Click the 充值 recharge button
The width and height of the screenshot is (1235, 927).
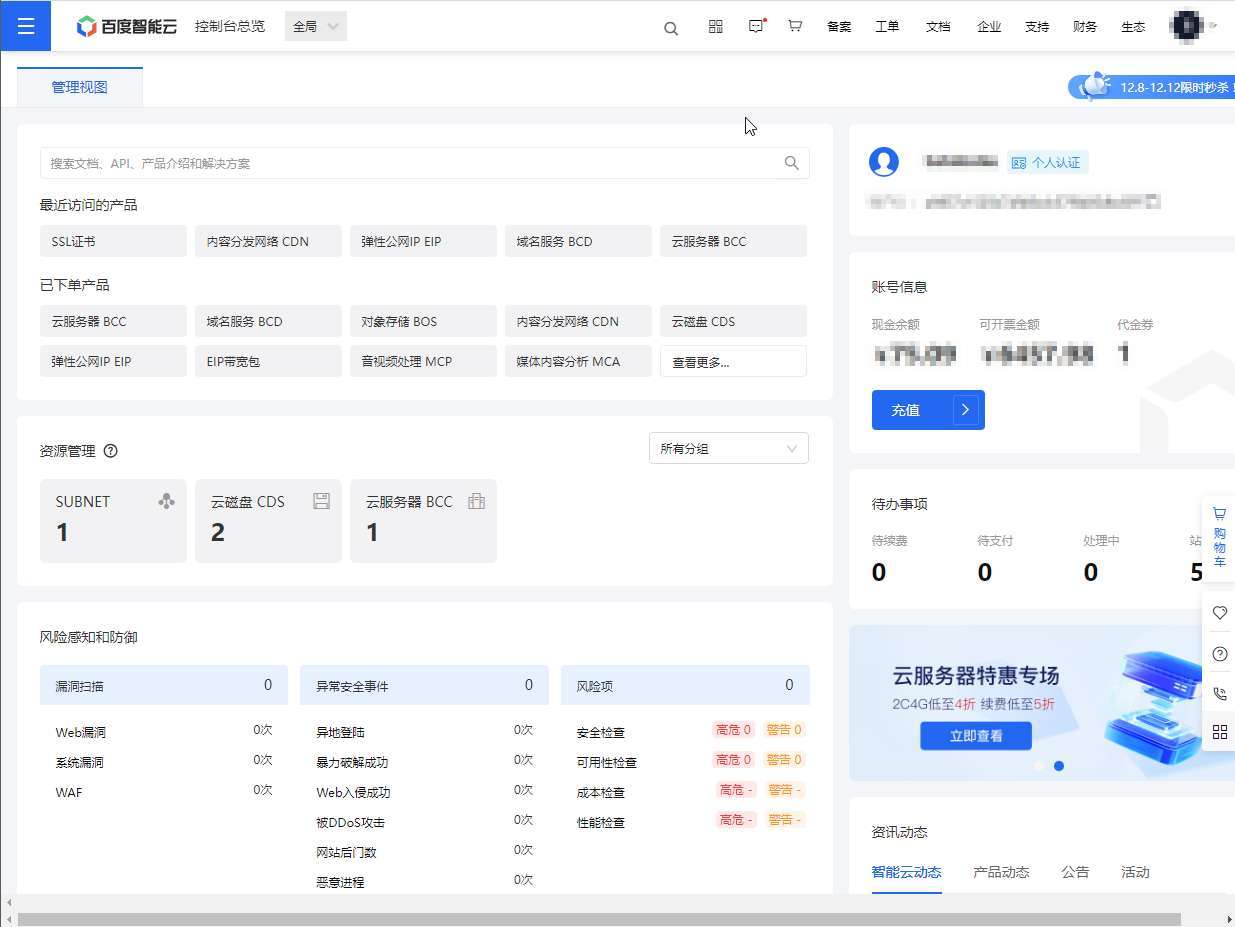[928, 410]
